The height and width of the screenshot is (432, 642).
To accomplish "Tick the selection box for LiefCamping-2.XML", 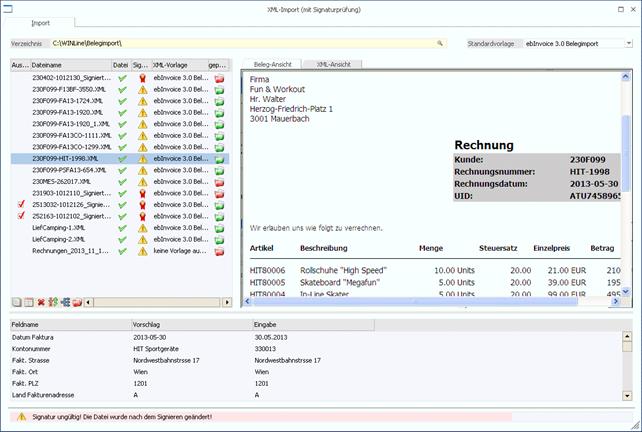I will click(x=19, y=240).
